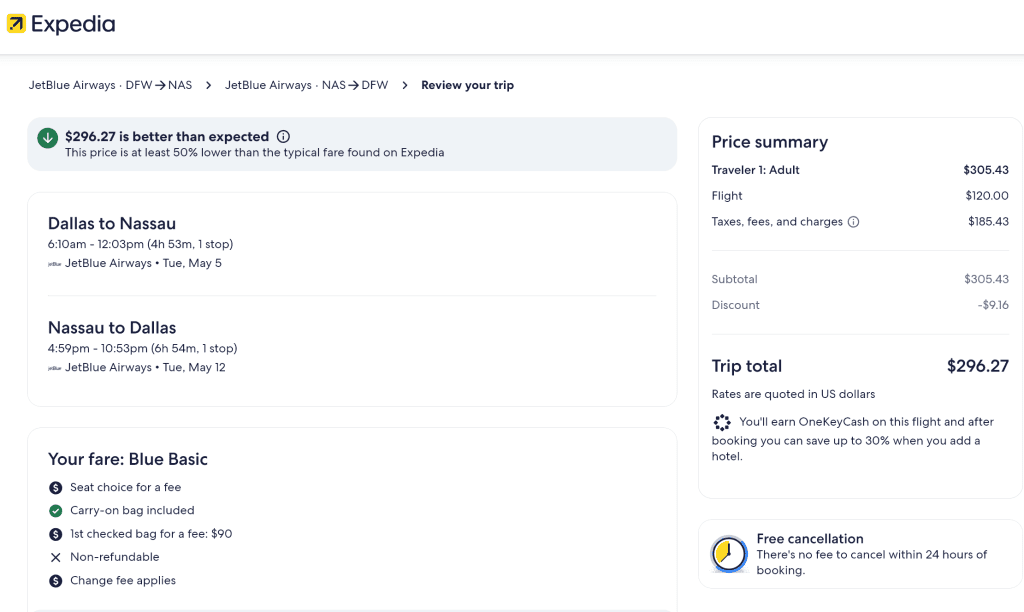Click the green price drop arrow icon
This screenshot has width=1024, height=612.
[x=47, y=138]
